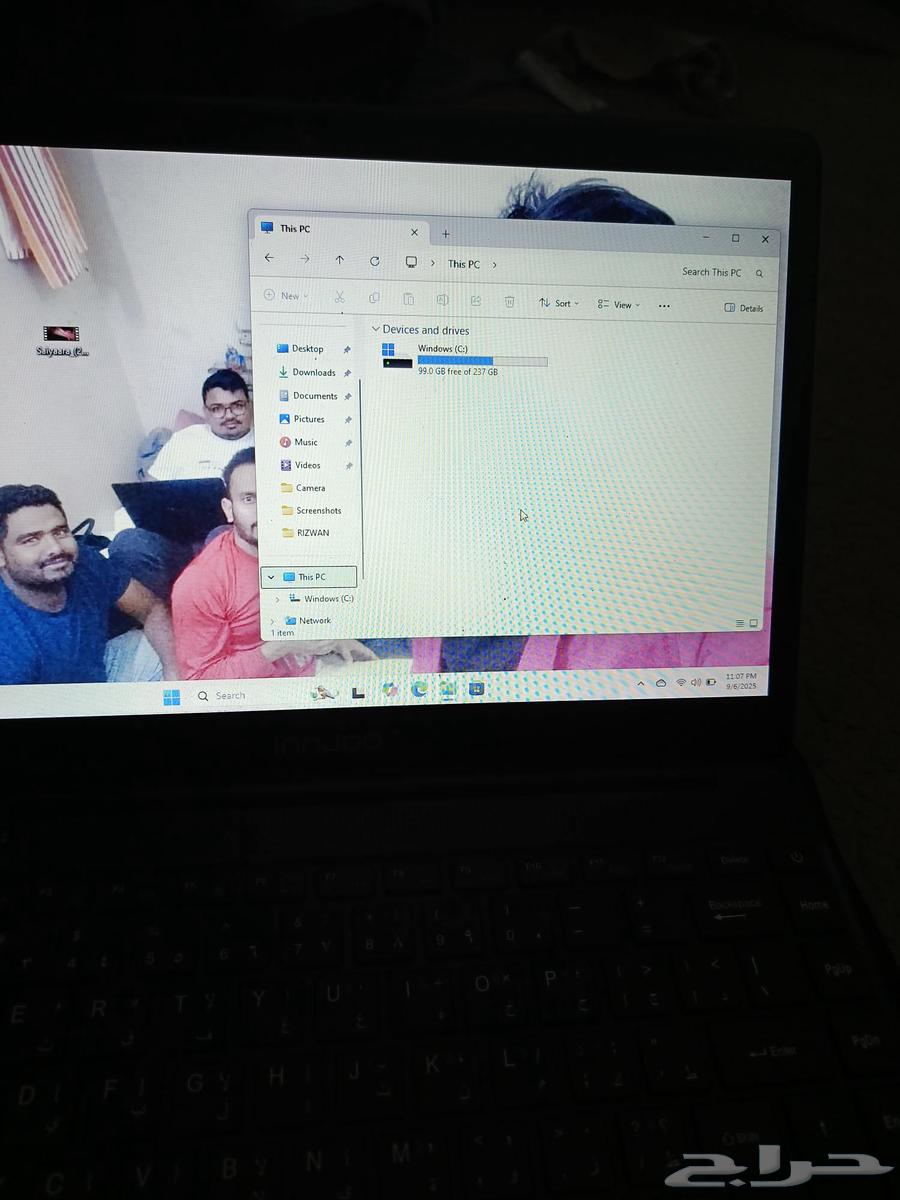Select the Paste icon
900x1200 pixels.
(x=410, y=299)
